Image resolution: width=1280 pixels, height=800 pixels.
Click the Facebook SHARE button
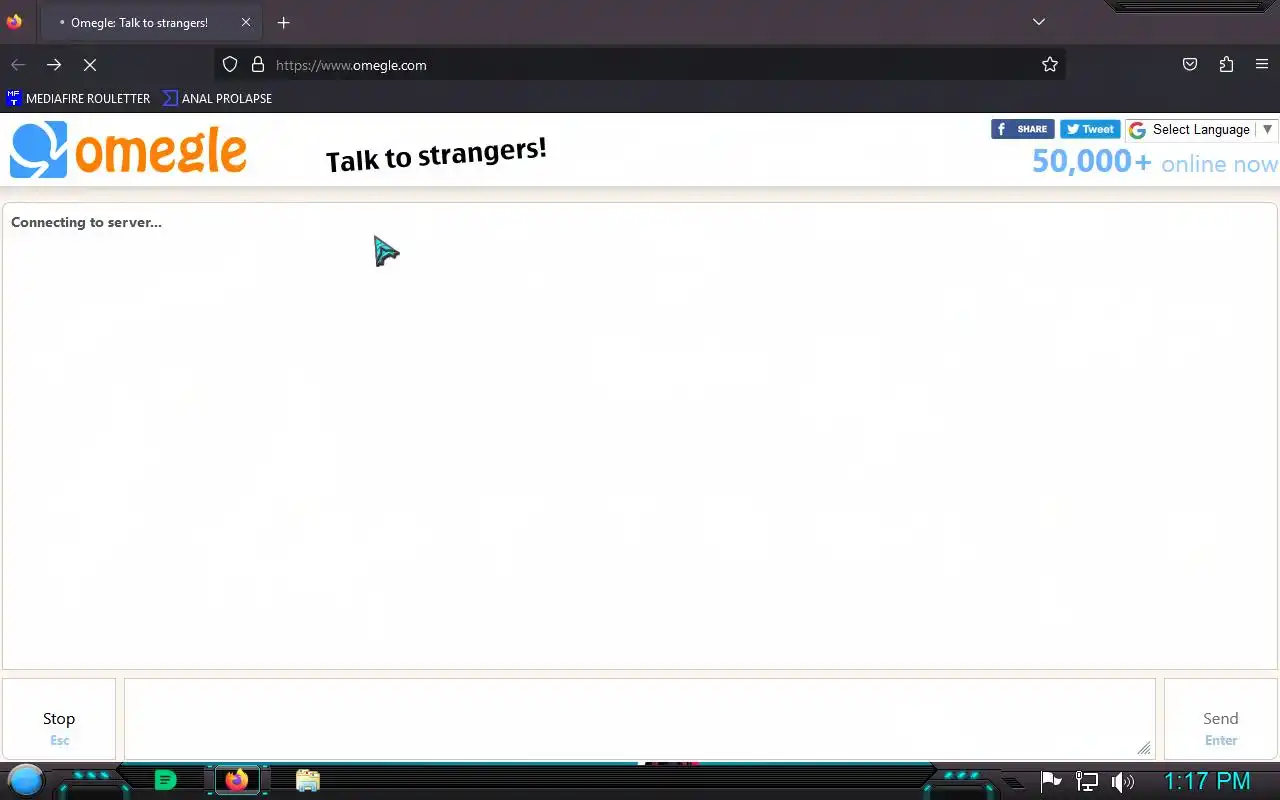pyautogui.click(x=1022, y=129)
